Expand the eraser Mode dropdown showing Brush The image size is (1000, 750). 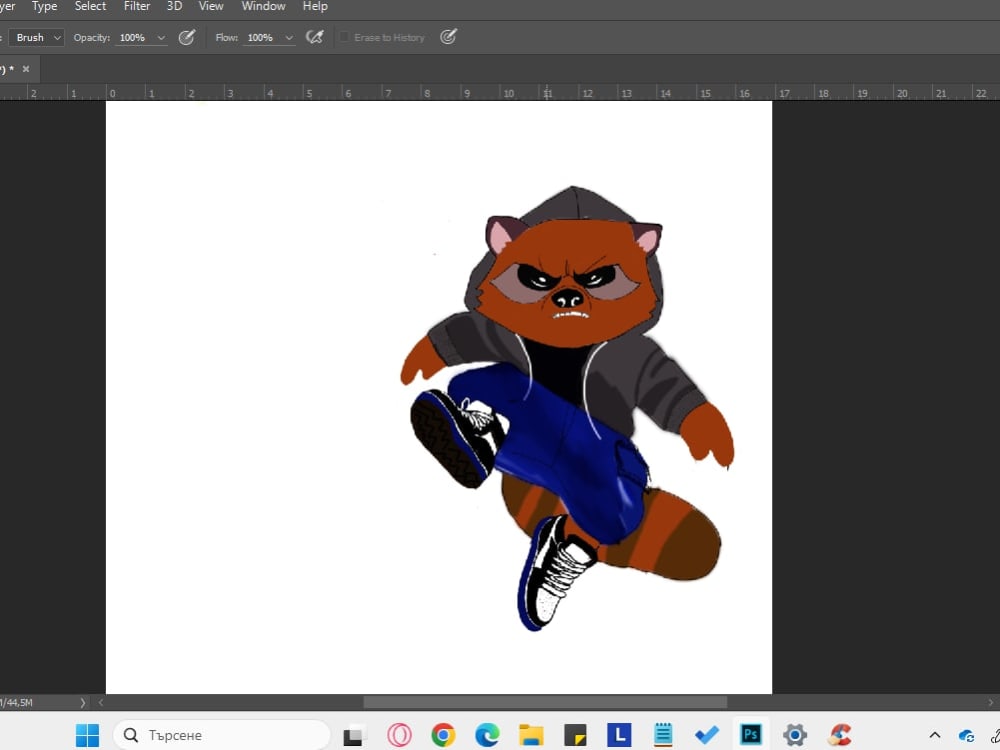click(x=36, y=38)
